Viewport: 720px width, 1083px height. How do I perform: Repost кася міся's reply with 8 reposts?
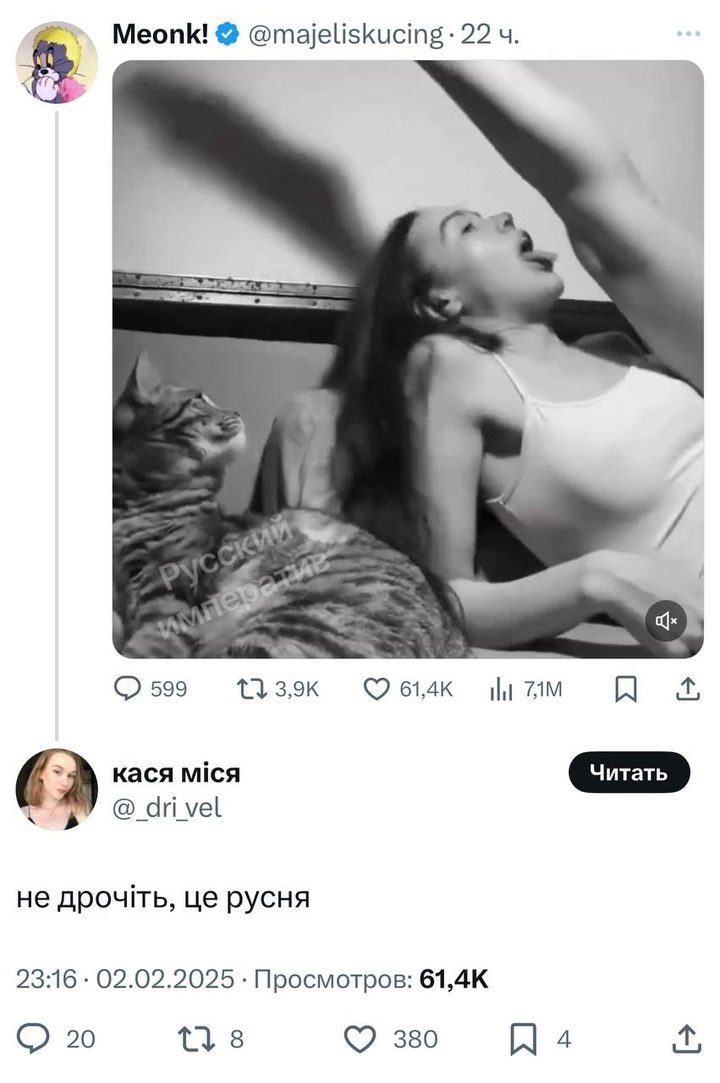(211, 1039)
